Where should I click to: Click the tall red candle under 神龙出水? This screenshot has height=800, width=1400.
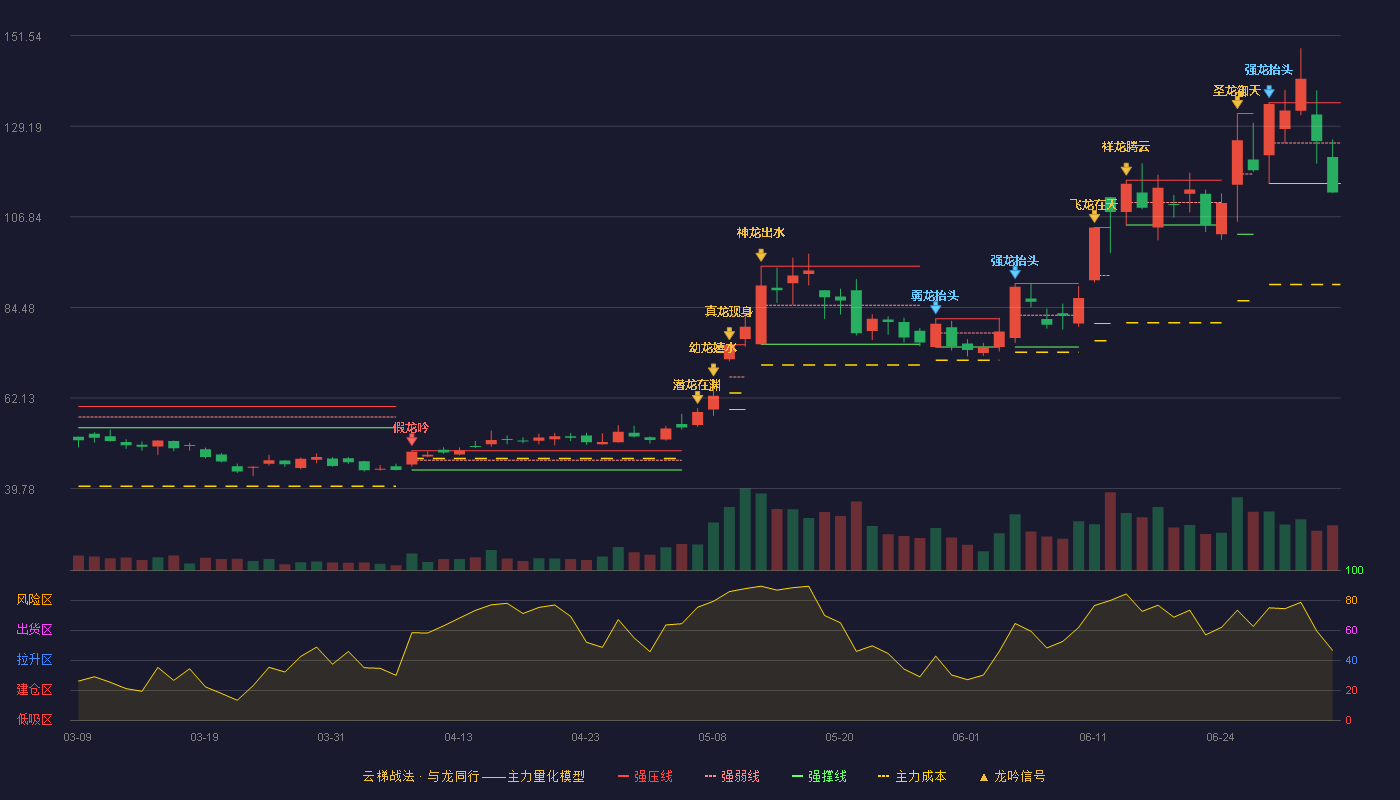(761, 314)
